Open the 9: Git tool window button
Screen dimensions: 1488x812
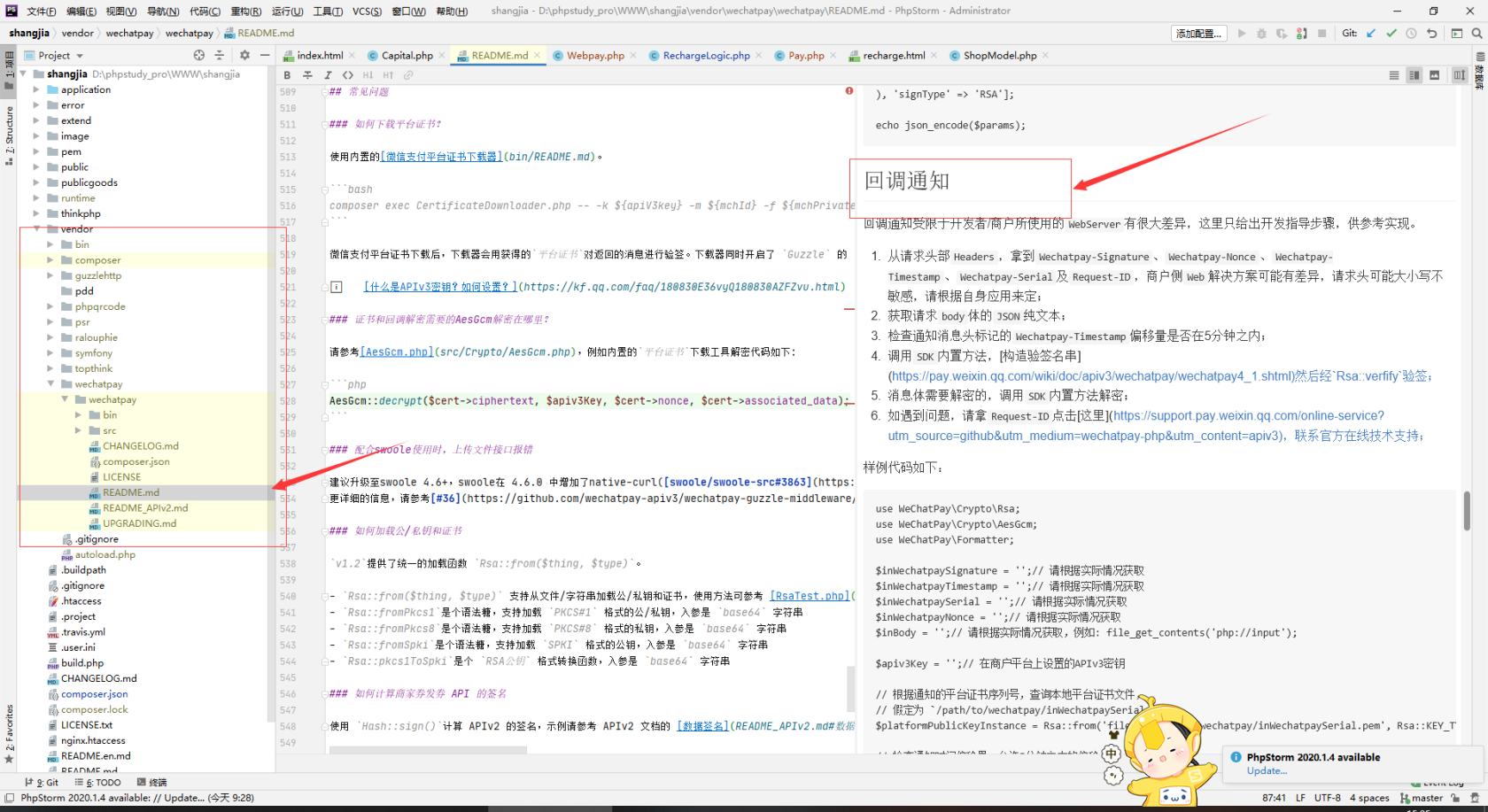(43, 782)
